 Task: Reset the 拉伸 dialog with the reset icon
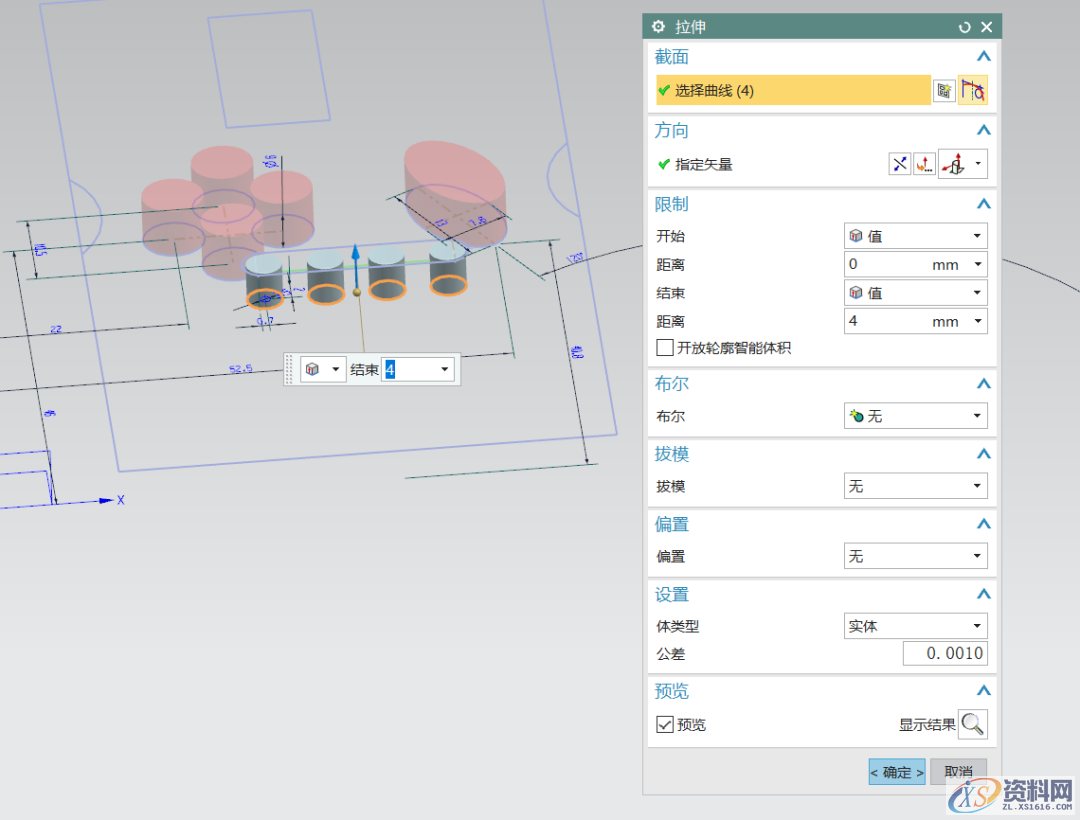tap(963, 27)
